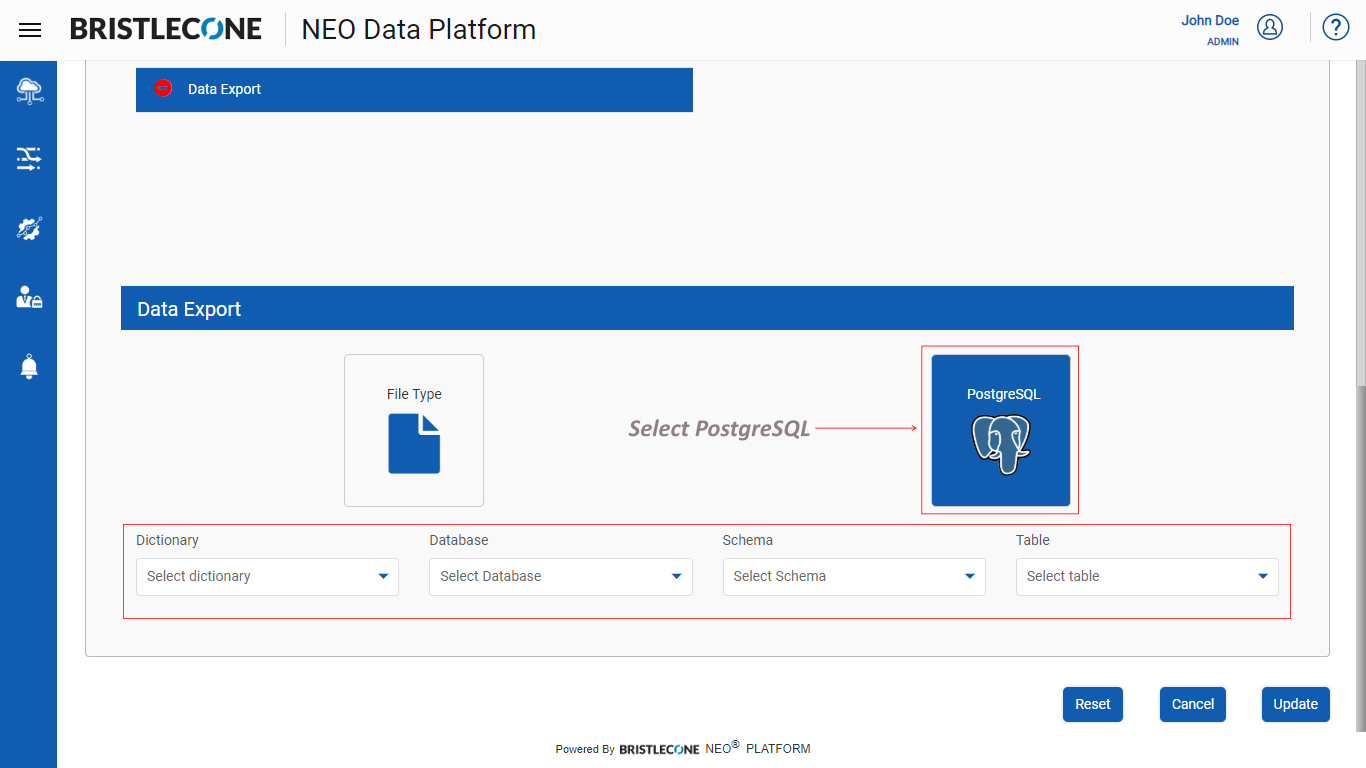The image size is (1366, 768).
Task: Click the Database field label
Action: 459,540
